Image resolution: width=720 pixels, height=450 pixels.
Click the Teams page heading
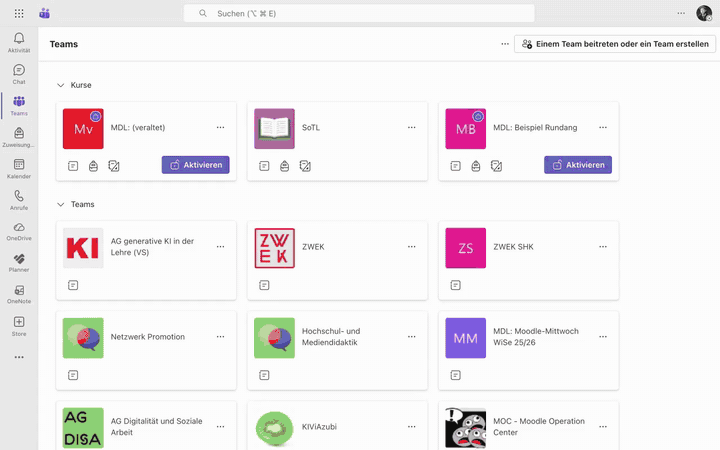point(64,44)
